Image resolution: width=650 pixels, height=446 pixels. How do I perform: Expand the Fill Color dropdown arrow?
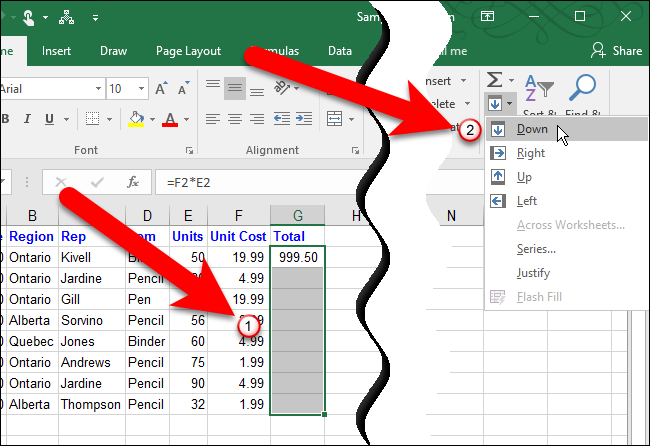tap(153, 119)
